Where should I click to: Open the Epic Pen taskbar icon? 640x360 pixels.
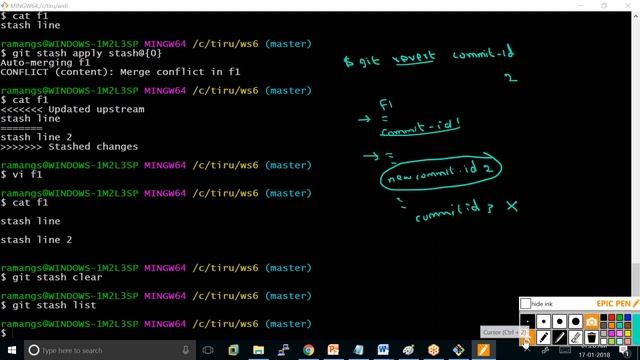[x=483, y=350]
